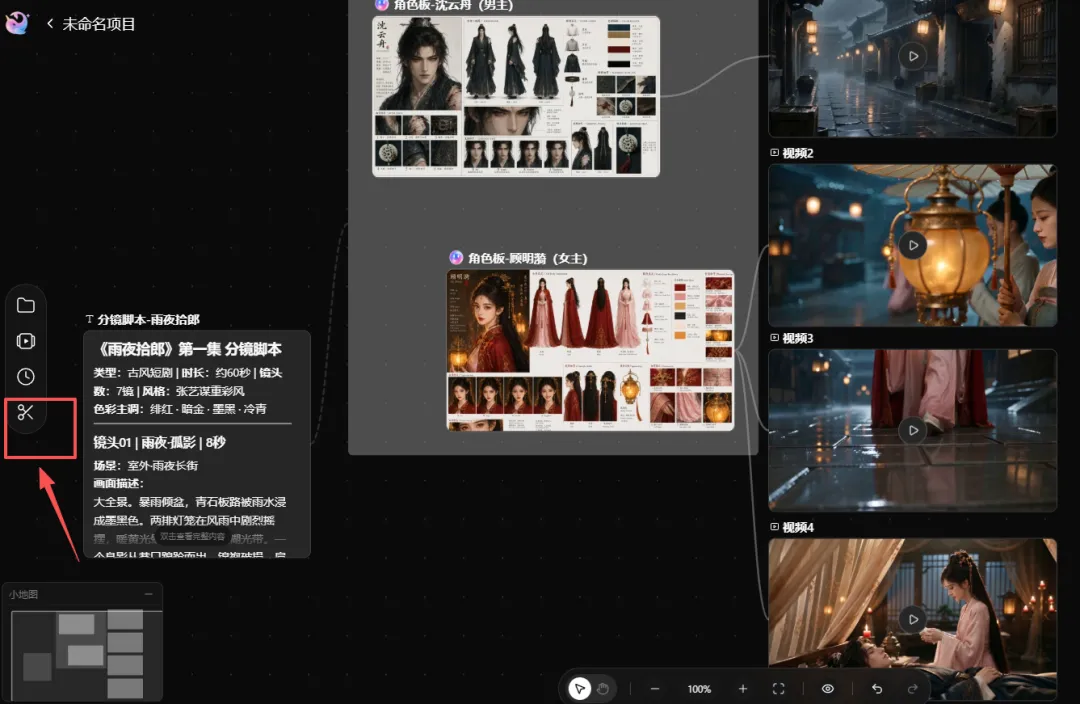Image resolution: width=1080 pixels, height=704 pixels.
Task: Play 视频2 lantern video
Action: point(913,245)
